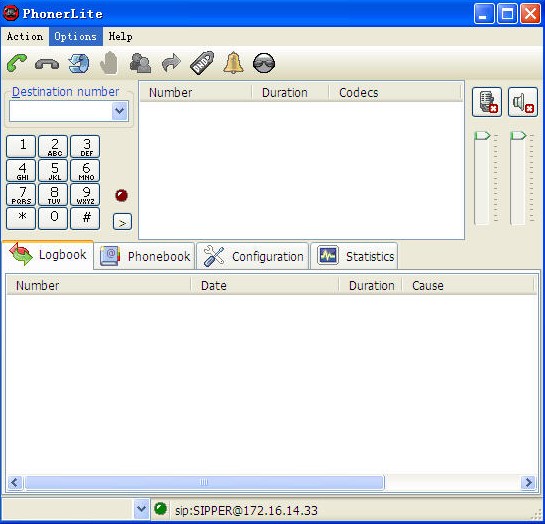The width and height of the screenshot is (545, 524).
Task: Click the speaker volume slider handle
Action: pos(518,136)
